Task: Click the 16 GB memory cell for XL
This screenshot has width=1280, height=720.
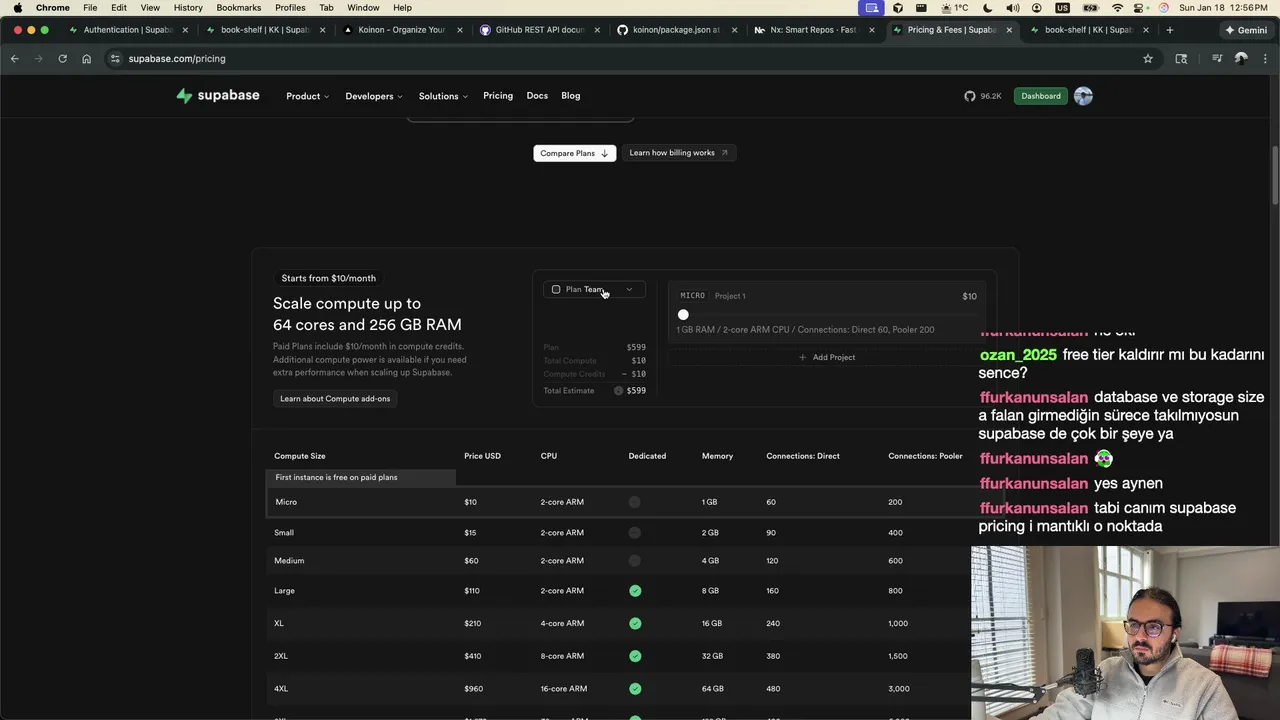Action: 712,623
